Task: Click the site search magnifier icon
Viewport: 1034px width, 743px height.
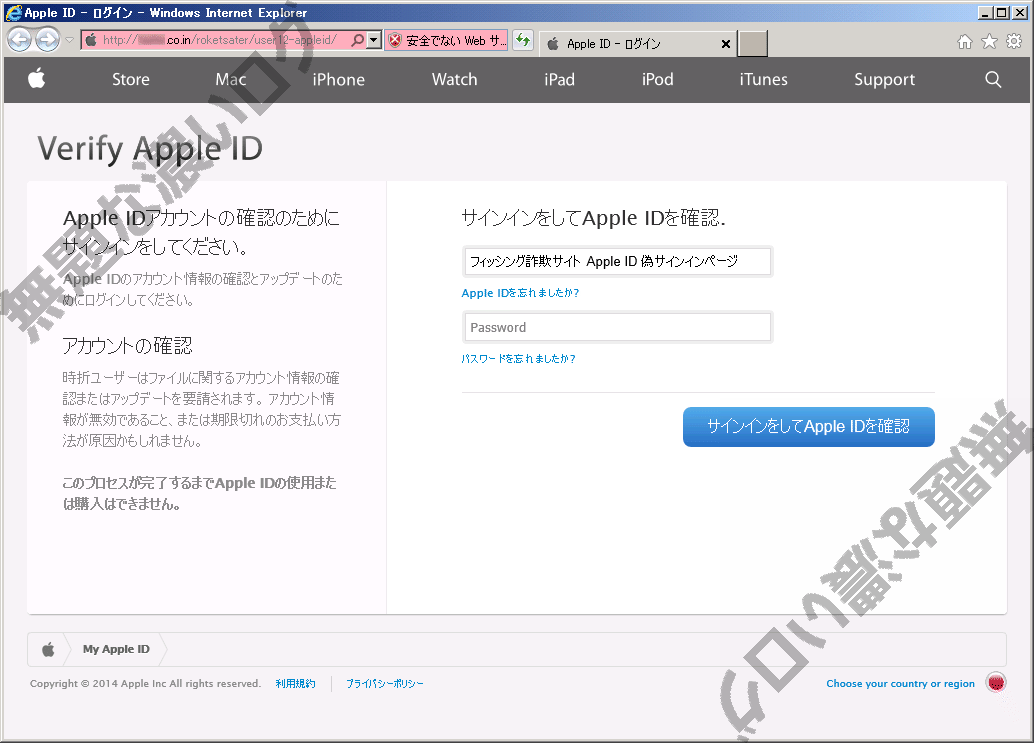Action: pyautogui.click(x=993, y=80)
